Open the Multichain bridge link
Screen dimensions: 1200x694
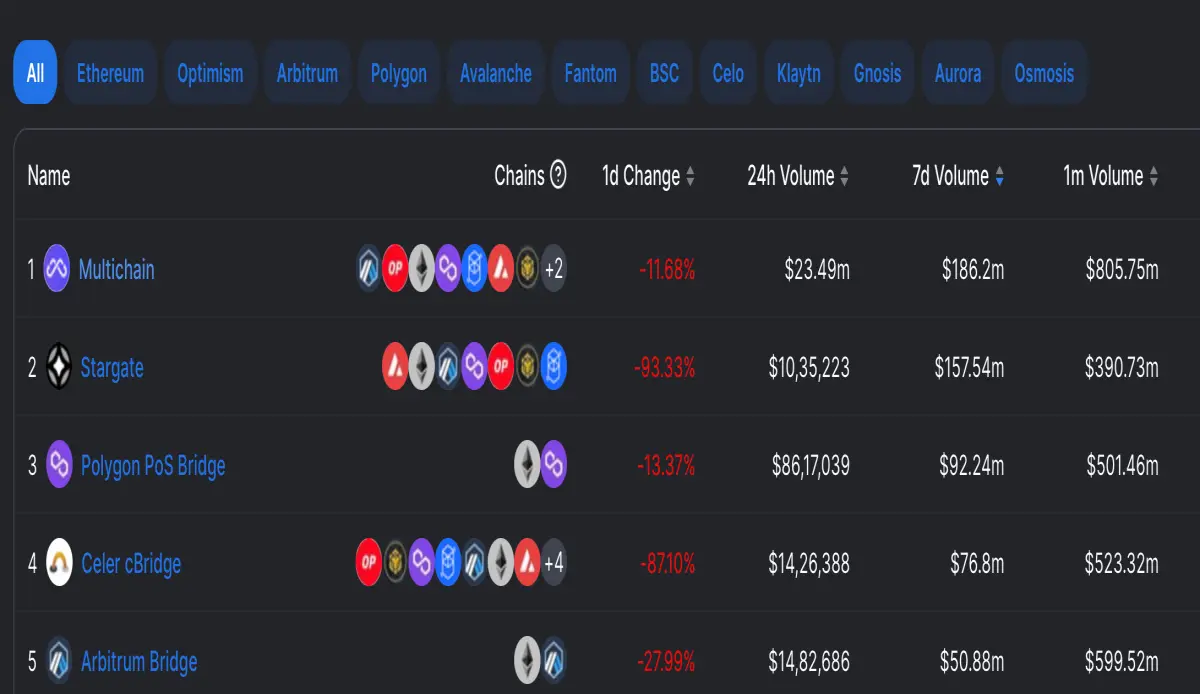point(117,270)
